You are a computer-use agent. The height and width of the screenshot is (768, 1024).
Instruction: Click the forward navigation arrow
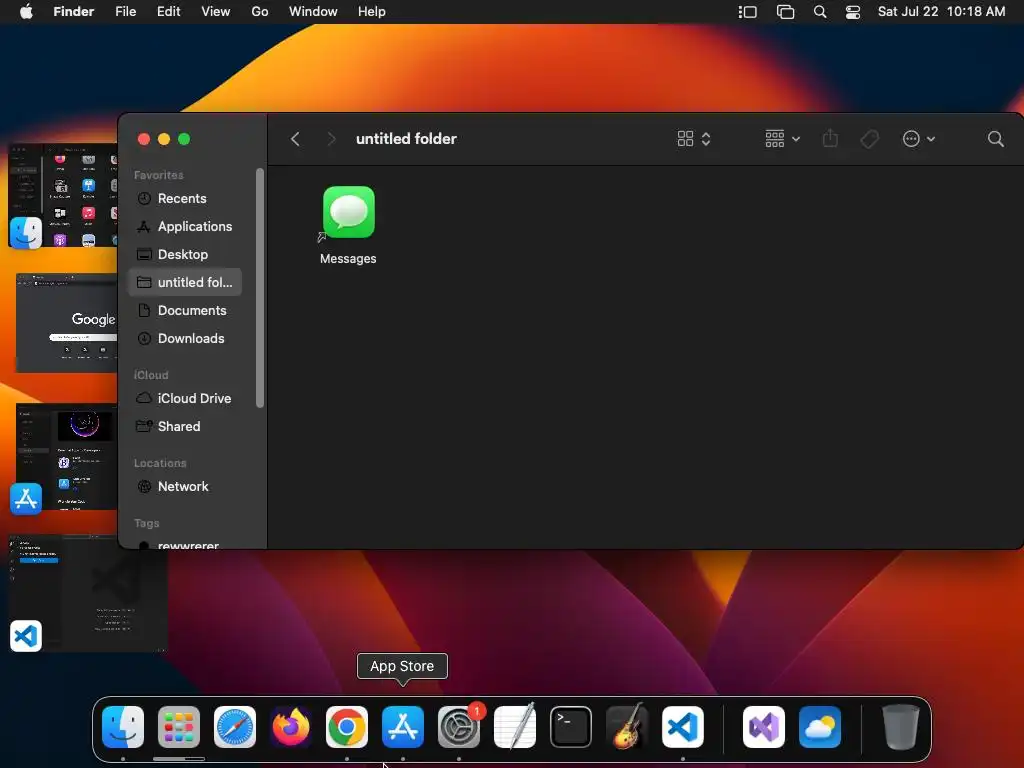tap(331, 139)
